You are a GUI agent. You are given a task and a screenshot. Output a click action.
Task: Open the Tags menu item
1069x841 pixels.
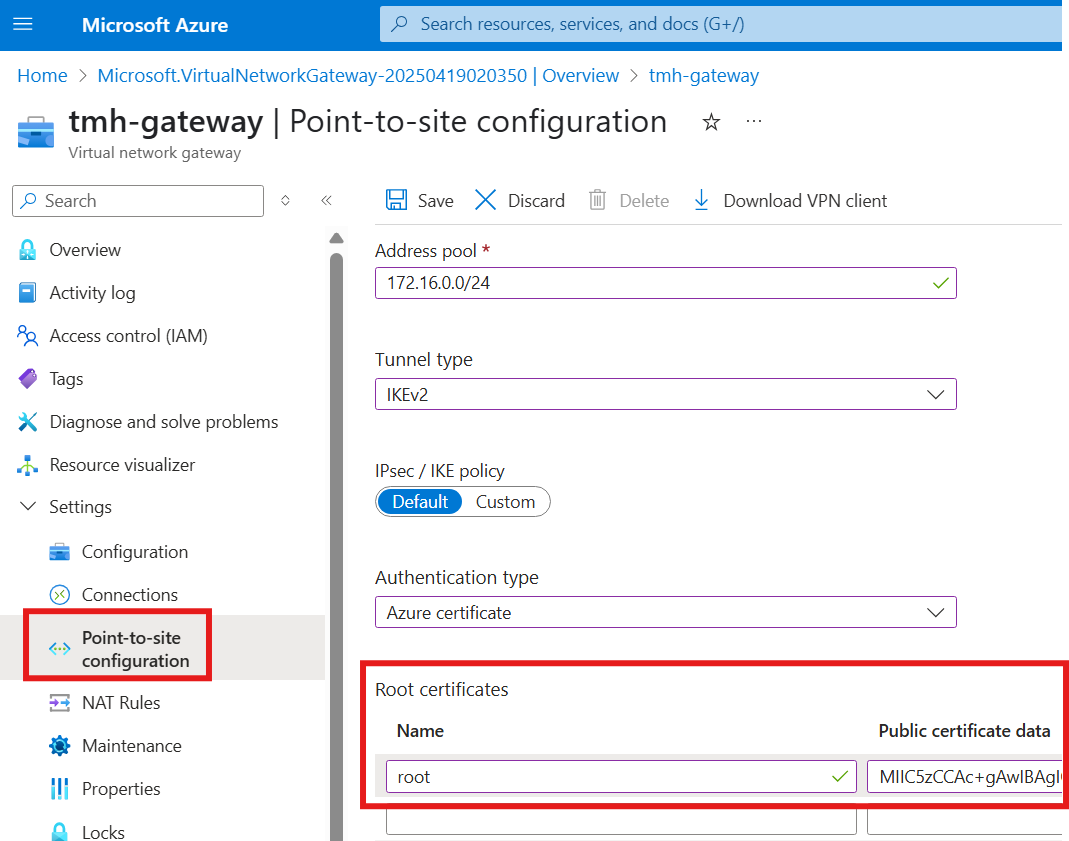click(66, 379)
